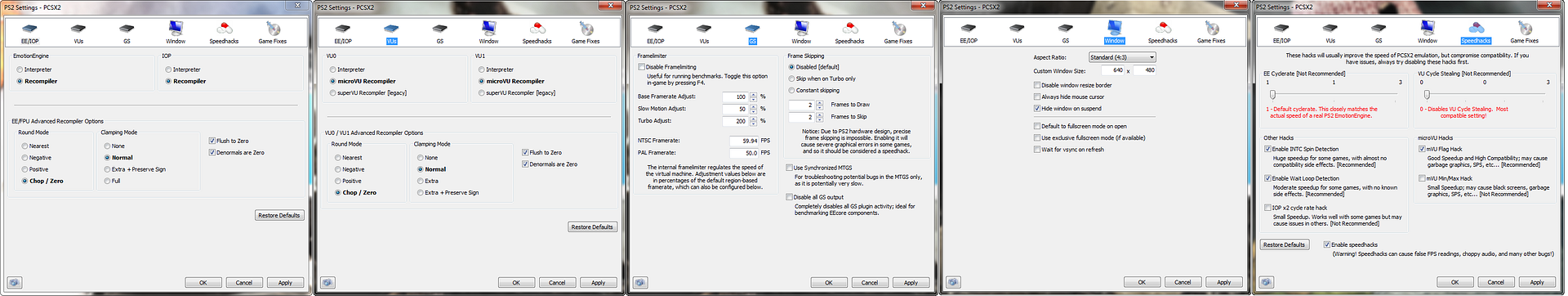Click the Speedhacks icon in the Framelimiter window
This screenshot has width=1568, height=296.
[850, 29]
